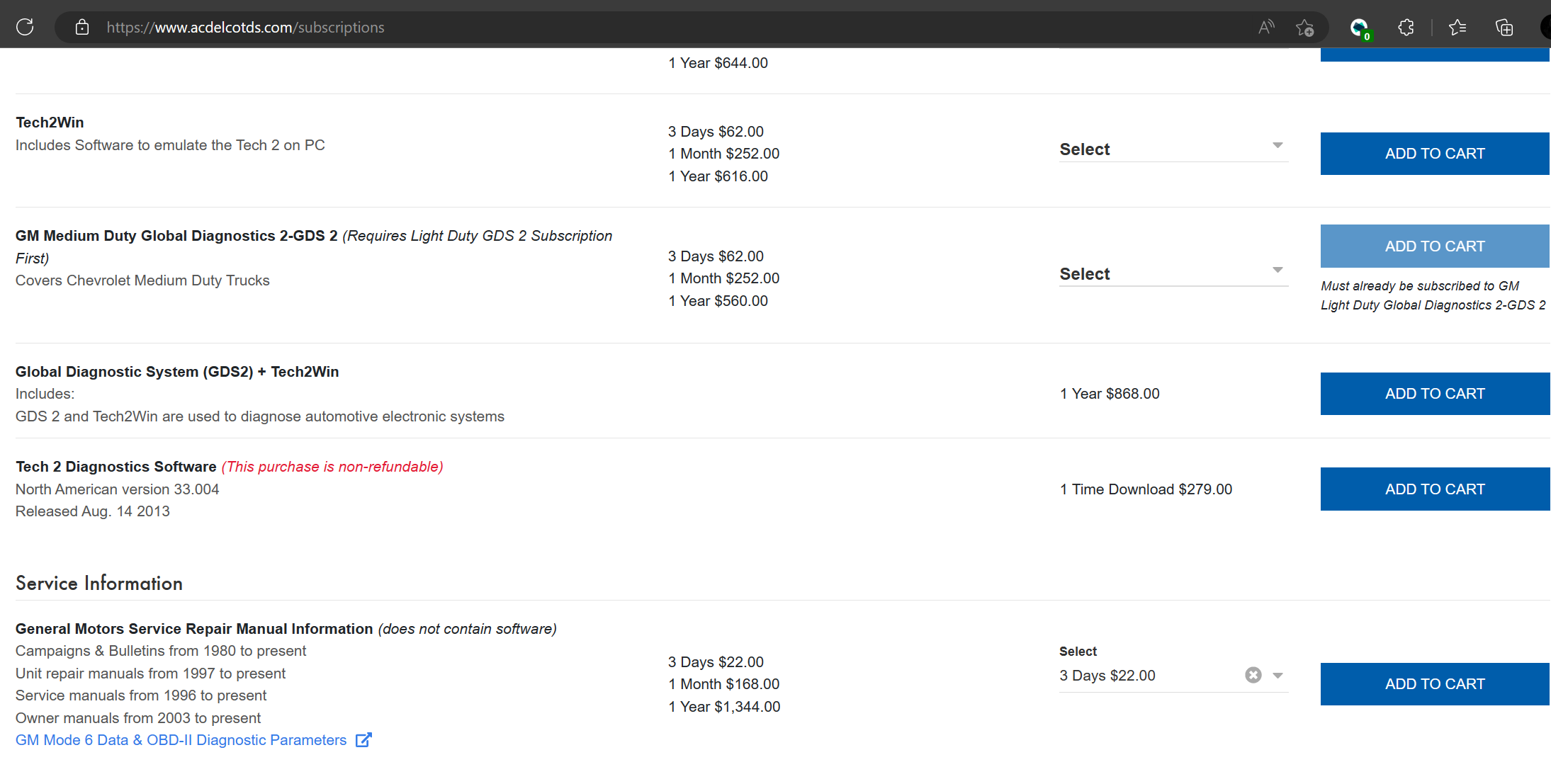
Task: Select the Global Diagnostic System (GDS2) + Tech2Win title
Action: 177,372
